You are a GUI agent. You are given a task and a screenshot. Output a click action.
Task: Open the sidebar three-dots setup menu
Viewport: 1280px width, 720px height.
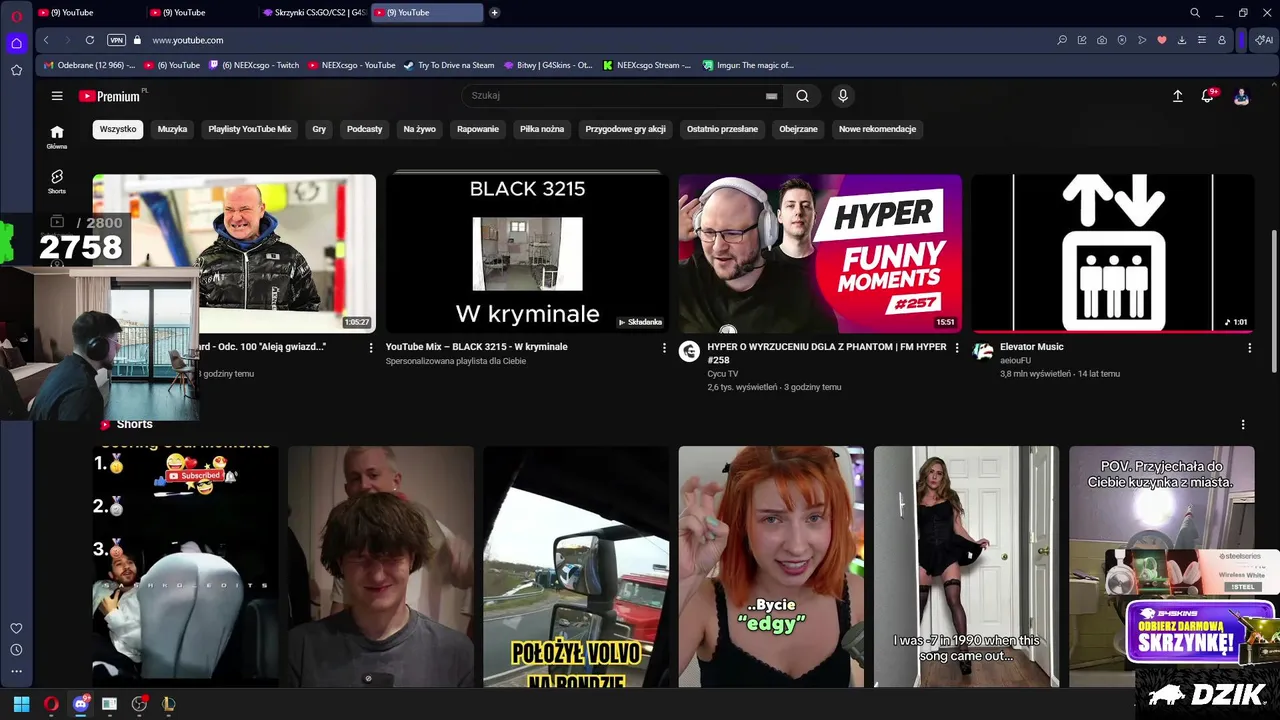click(x=16, y=671)
